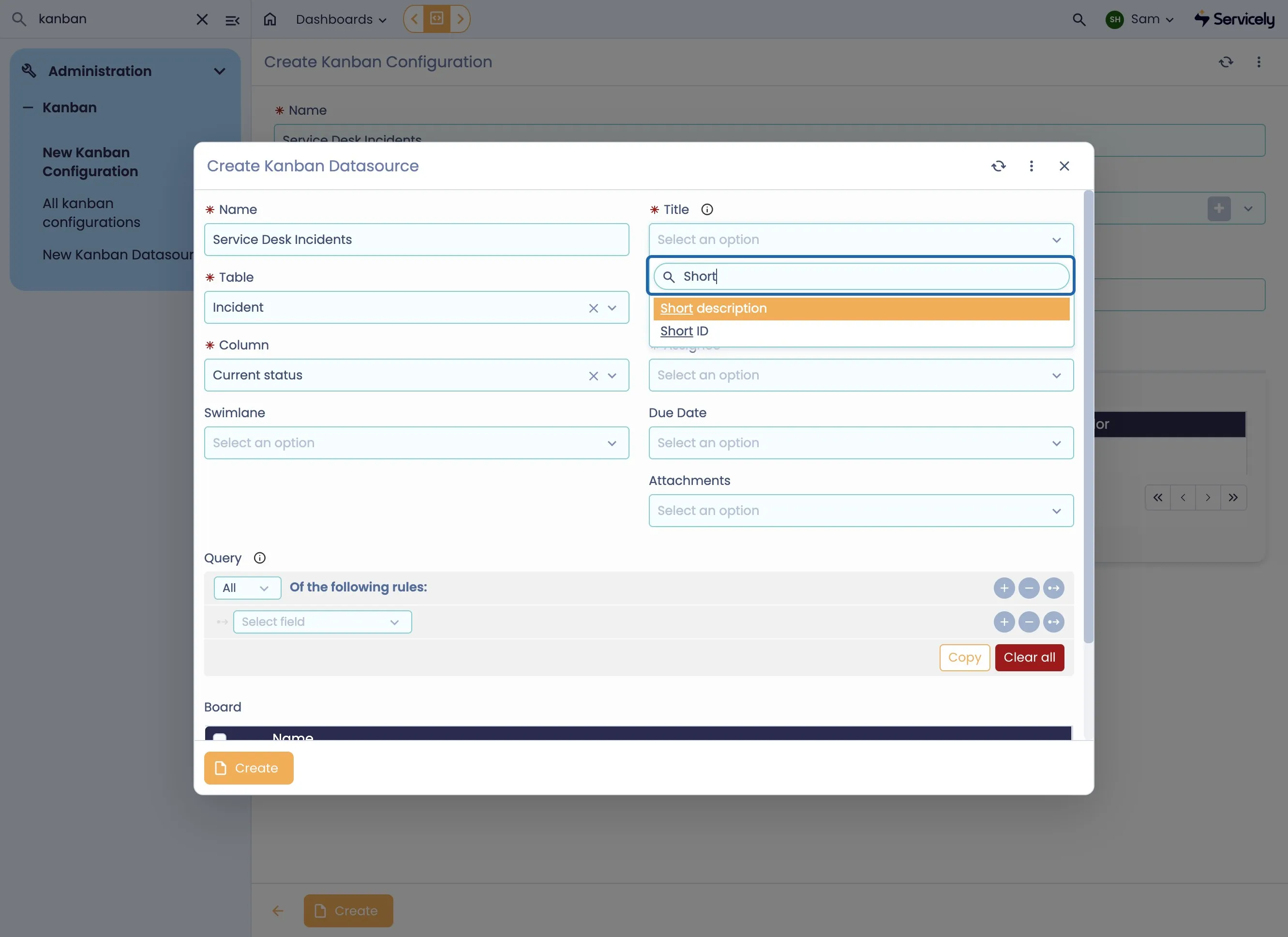
Task: Clear the kanban sidebar search text
Action: point(202,19)
